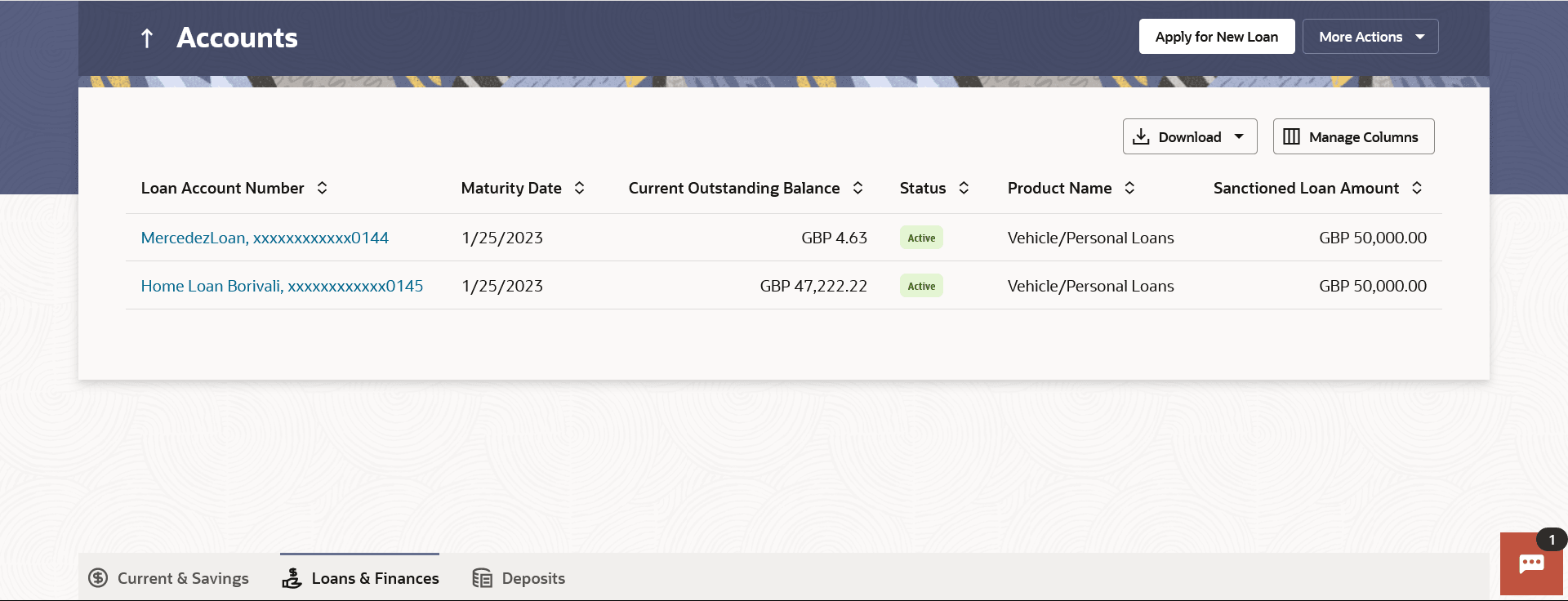Open the chat support icon
The height and width of the screenshot is (601, 1568).
pyautogui.click(x=1530, y=563)
